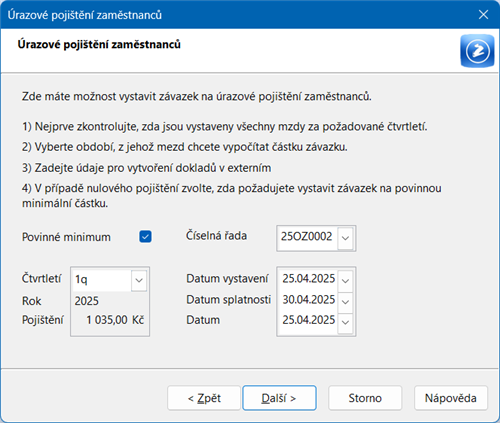The image size is (500, 423).
Task: Go back with the Zpět button
Action: [x=204, y=398]
